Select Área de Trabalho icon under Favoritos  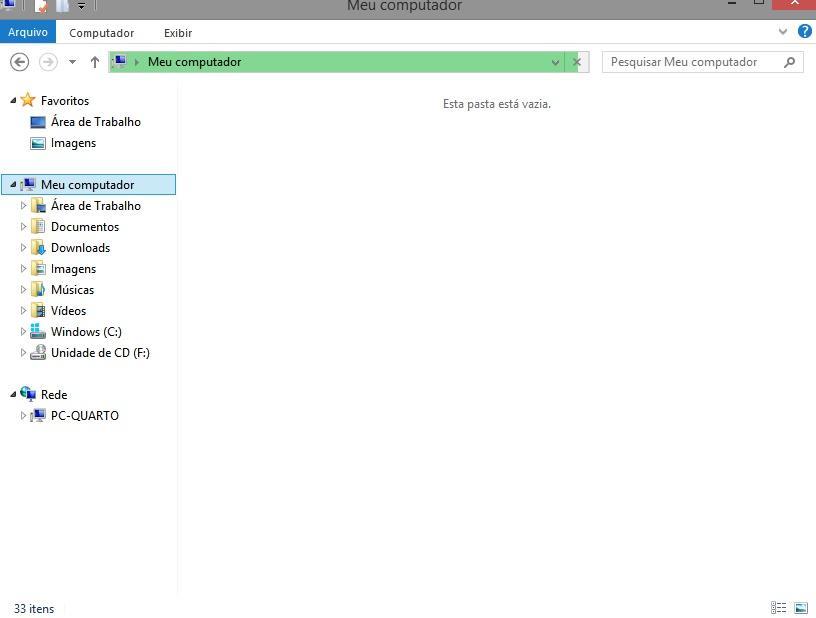pos(38,122)
